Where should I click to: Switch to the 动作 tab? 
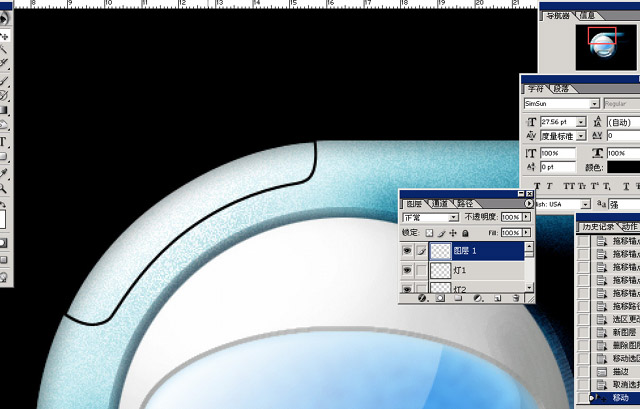point(629,227)
